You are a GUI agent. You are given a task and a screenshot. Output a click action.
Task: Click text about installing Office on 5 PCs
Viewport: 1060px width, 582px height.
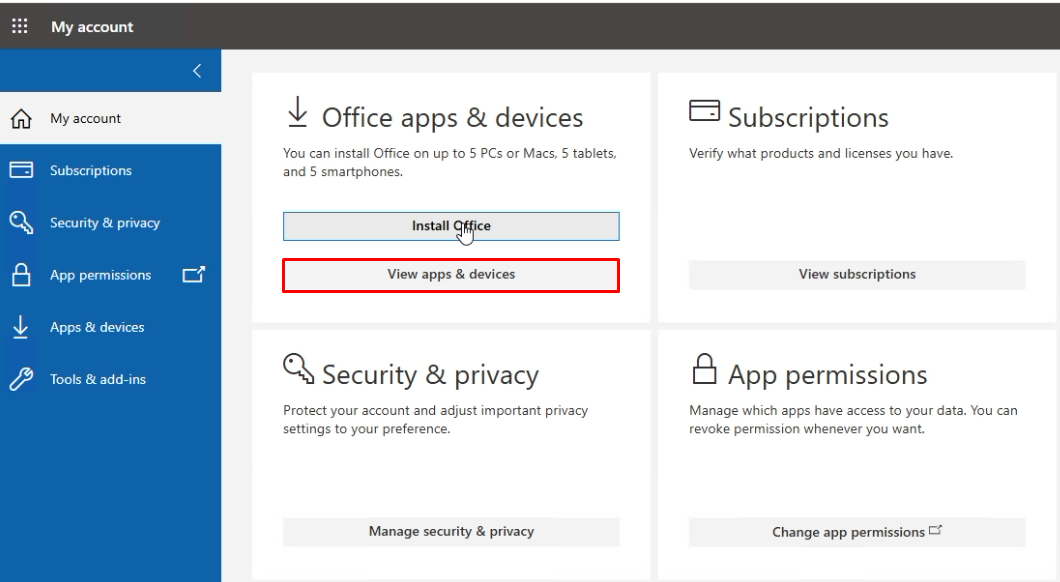click(x=450, y=162)
